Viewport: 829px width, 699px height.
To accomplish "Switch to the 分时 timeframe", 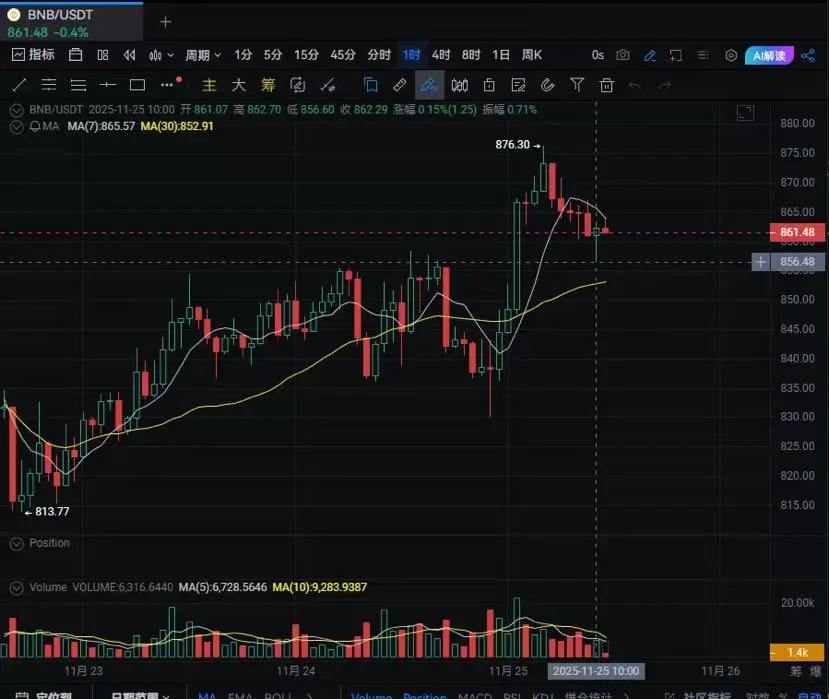I will [x=379, y=55].
